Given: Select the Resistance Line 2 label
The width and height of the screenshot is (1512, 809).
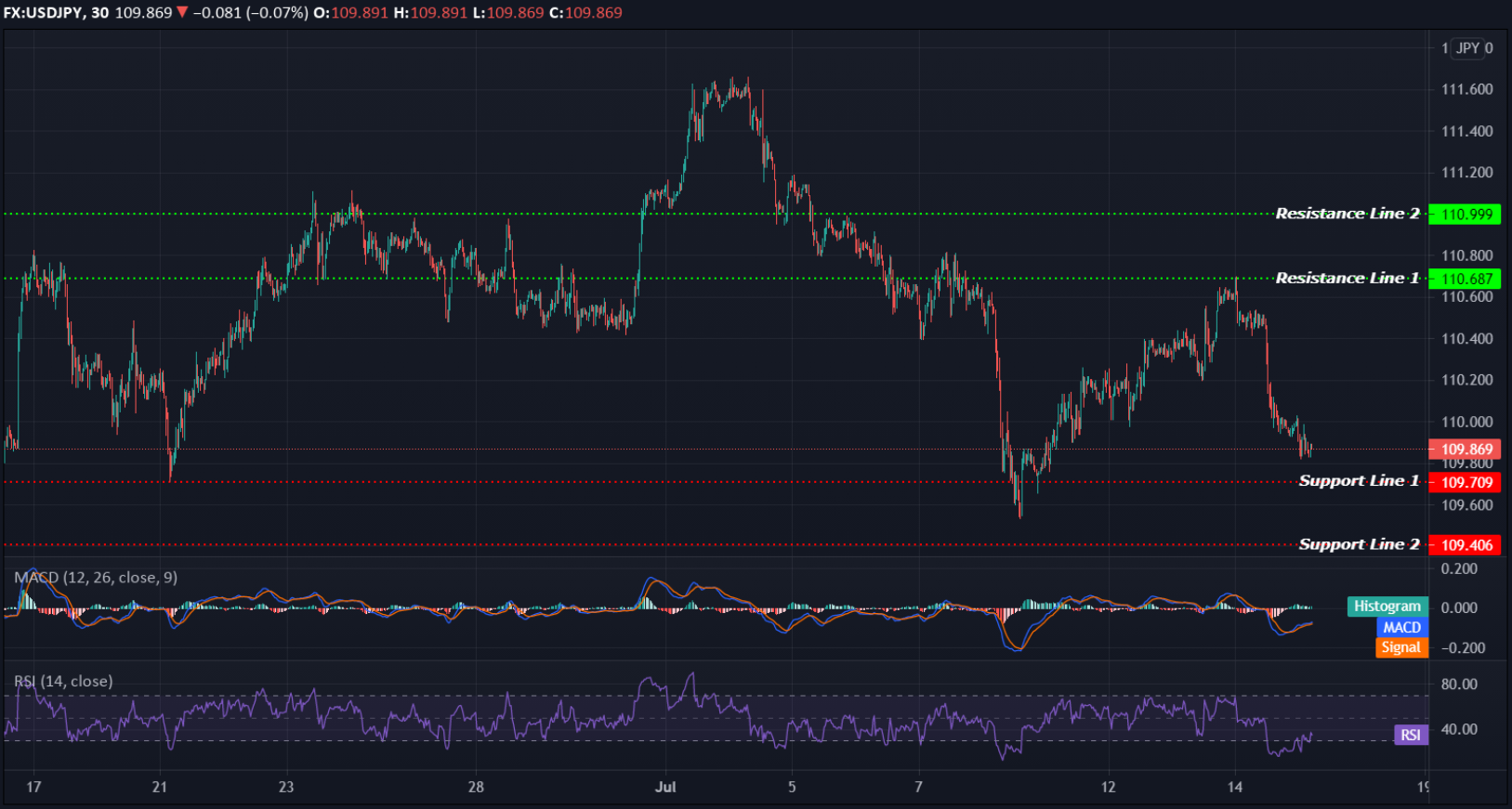Looking at the screenshot, I should pyautogui.click(x=1347, y=214).
